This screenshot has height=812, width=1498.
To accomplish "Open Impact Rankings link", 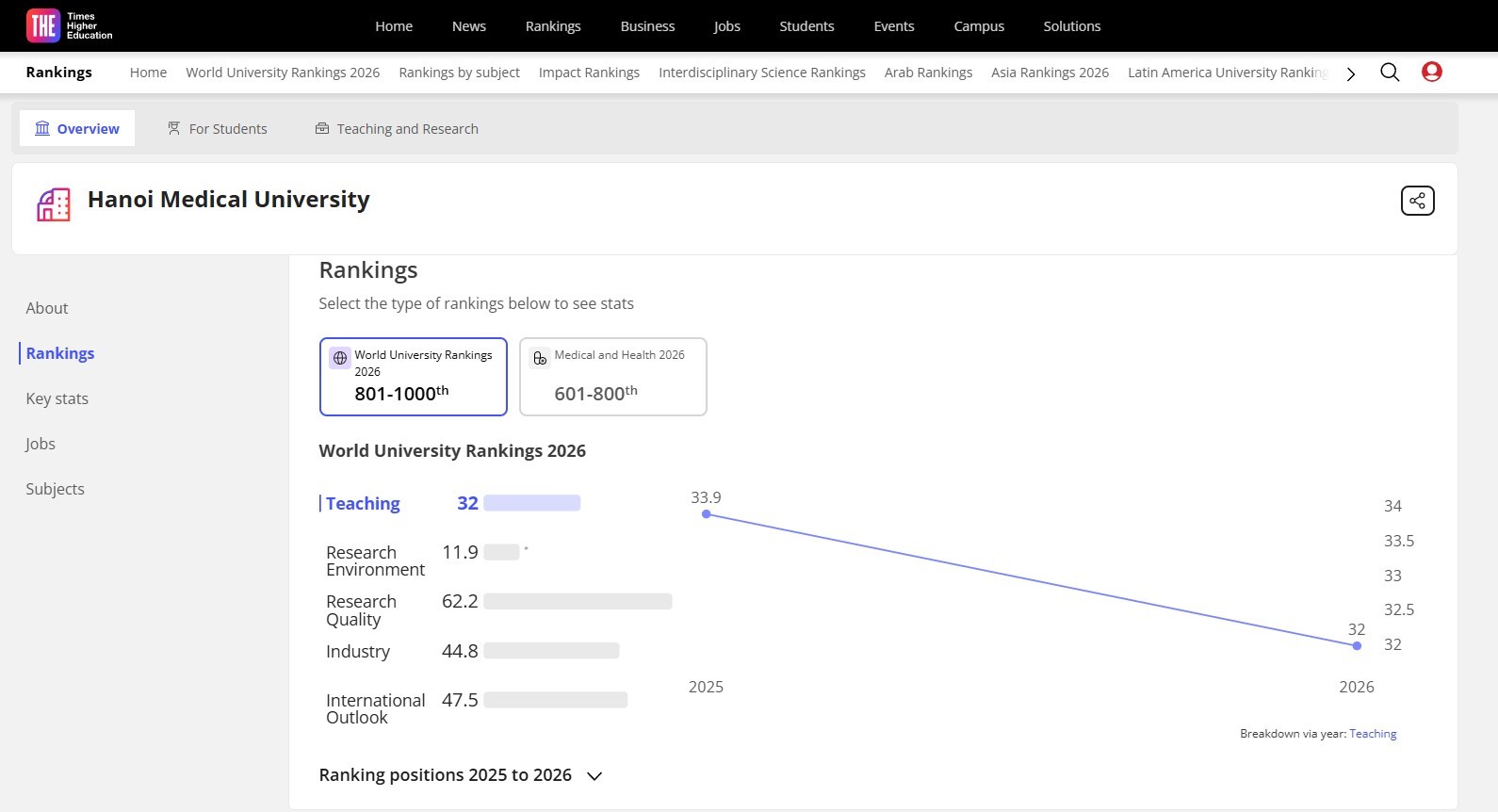I will [589, 73].
